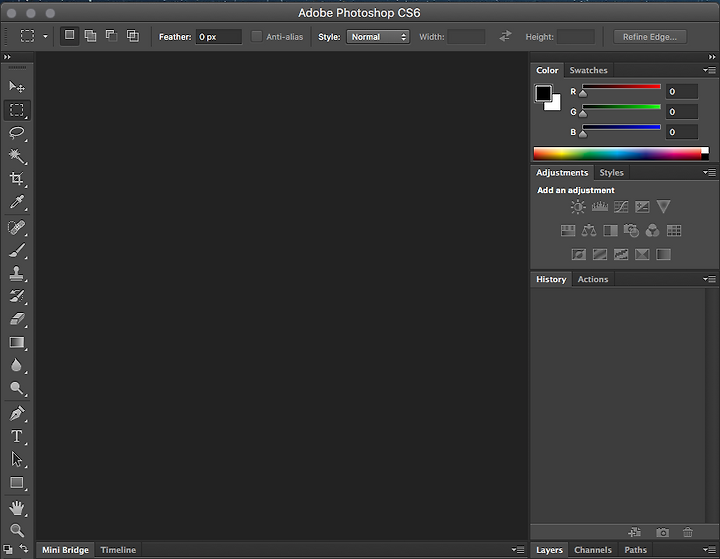Choose Intersect with selection mode
The height and width of the screenshot is (559, 720).
(133, 36)
